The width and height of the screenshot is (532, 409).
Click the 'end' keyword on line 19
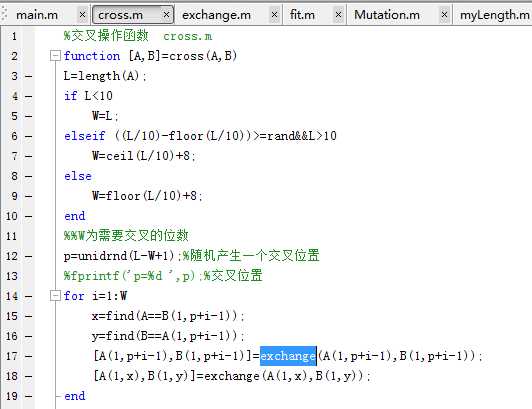coord(75,396)
